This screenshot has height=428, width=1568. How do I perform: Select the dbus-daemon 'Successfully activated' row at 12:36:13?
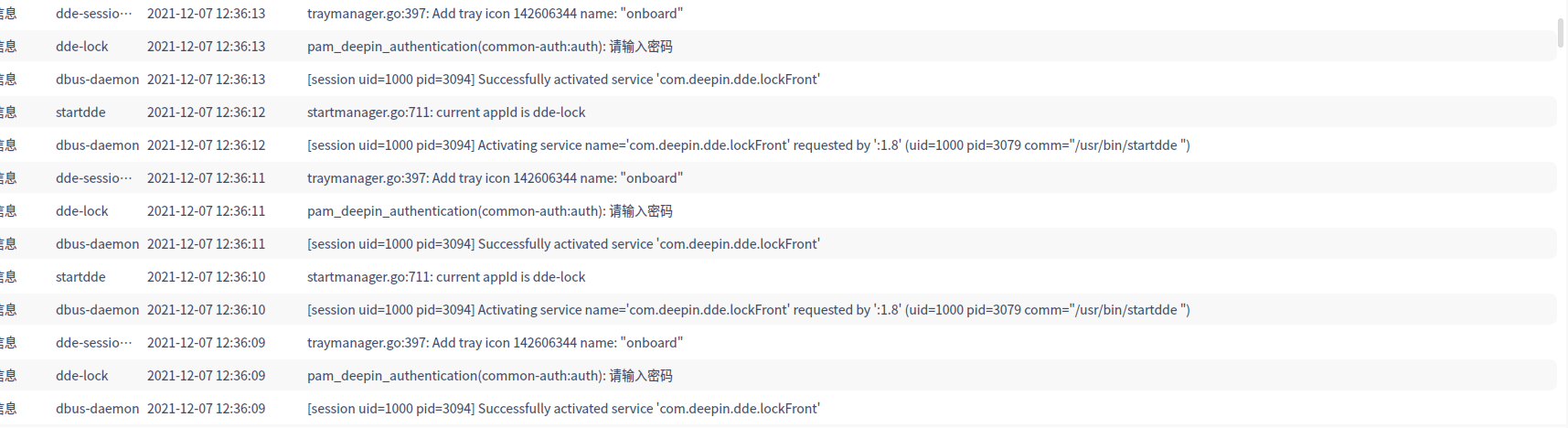click(x=777, y=80)
